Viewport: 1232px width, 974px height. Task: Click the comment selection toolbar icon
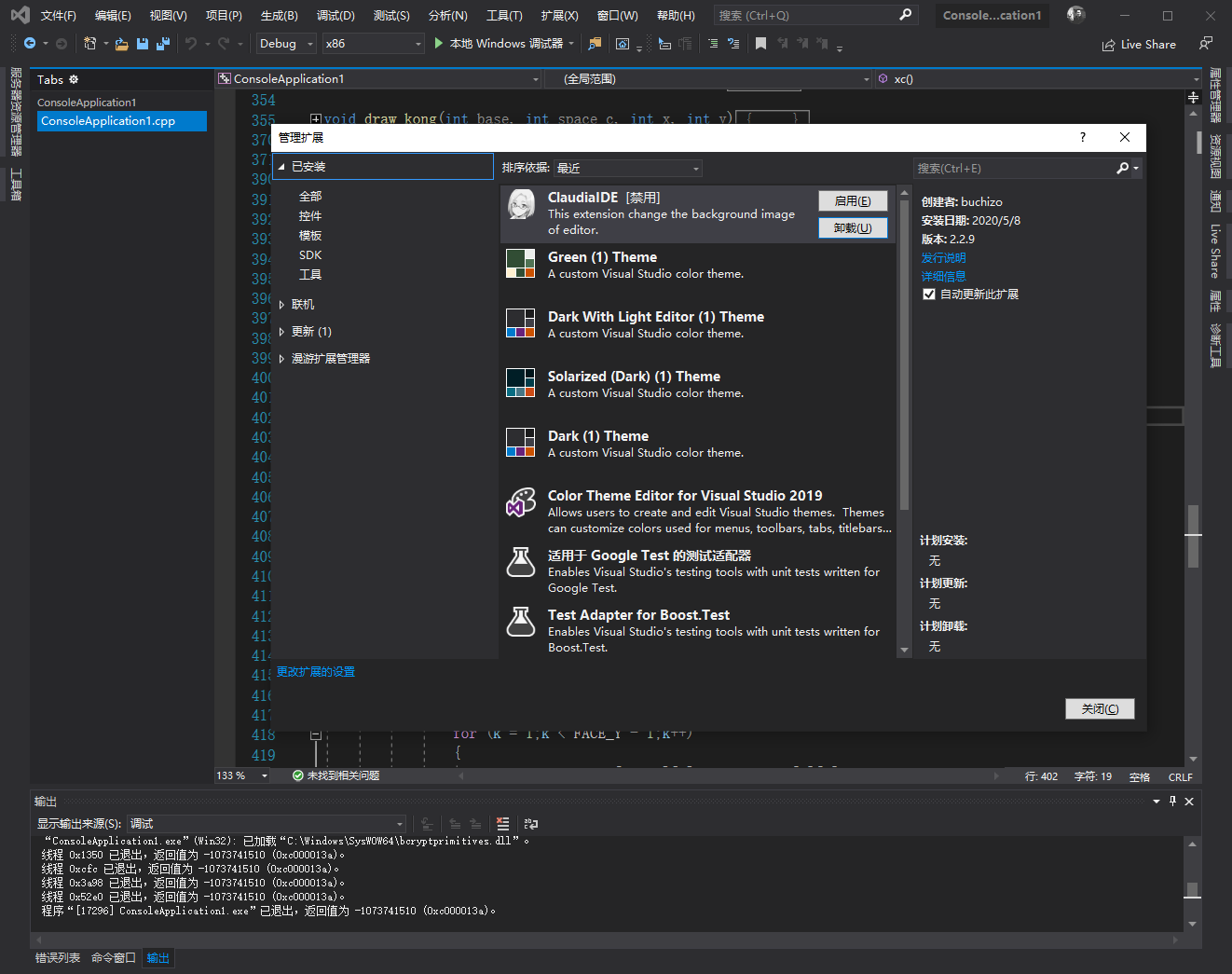click(x=713, y=44)
